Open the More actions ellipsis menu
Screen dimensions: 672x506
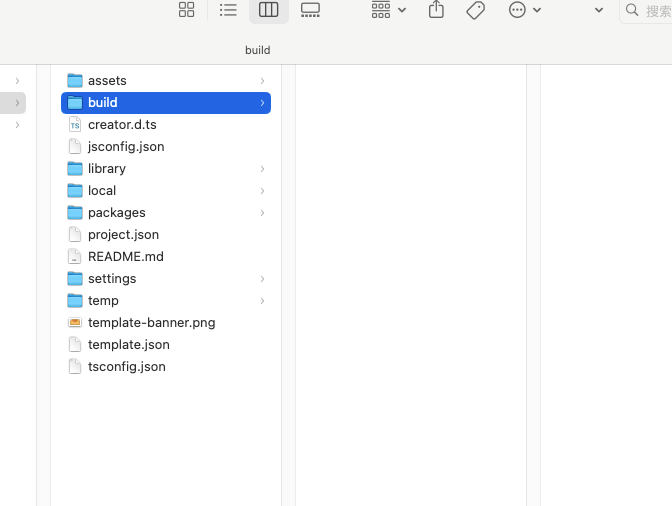524,10
